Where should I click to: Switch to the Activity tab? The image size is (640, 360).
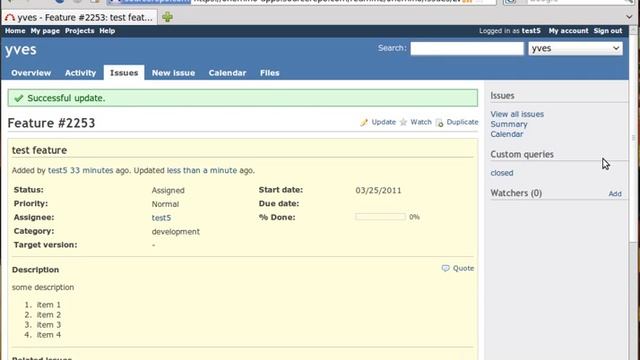pyautogui.click(x=80, y=73)
